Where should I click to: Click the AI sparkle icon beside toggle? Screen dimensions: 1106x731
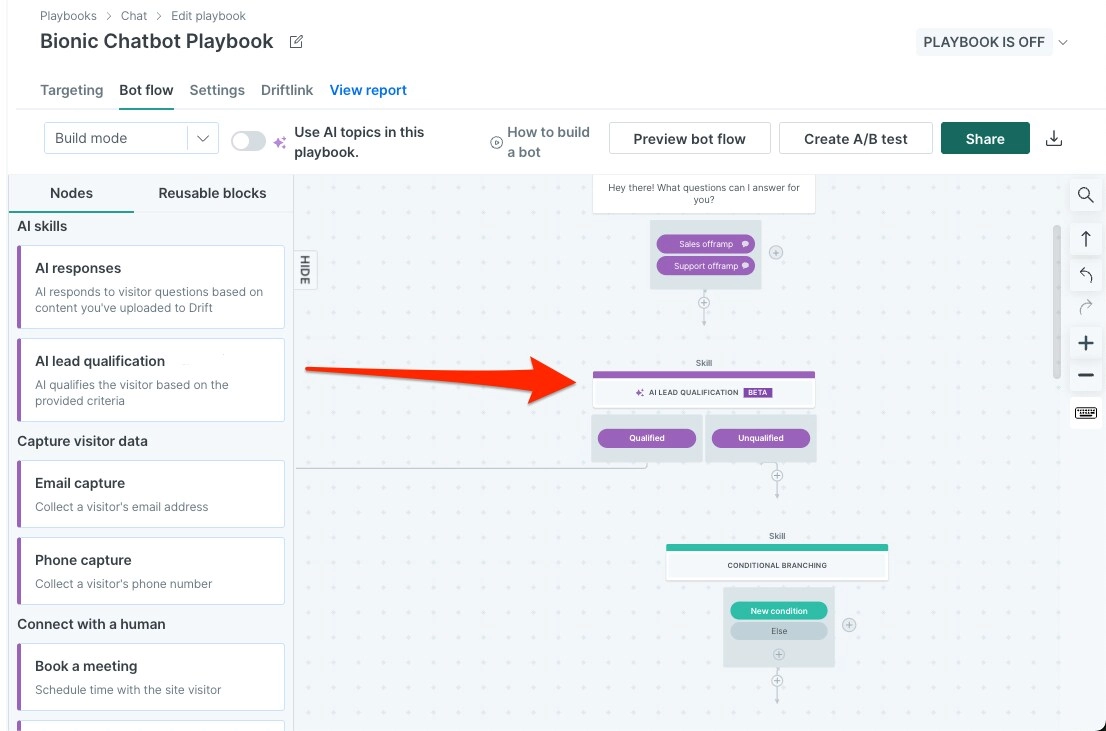click(279, 142)
